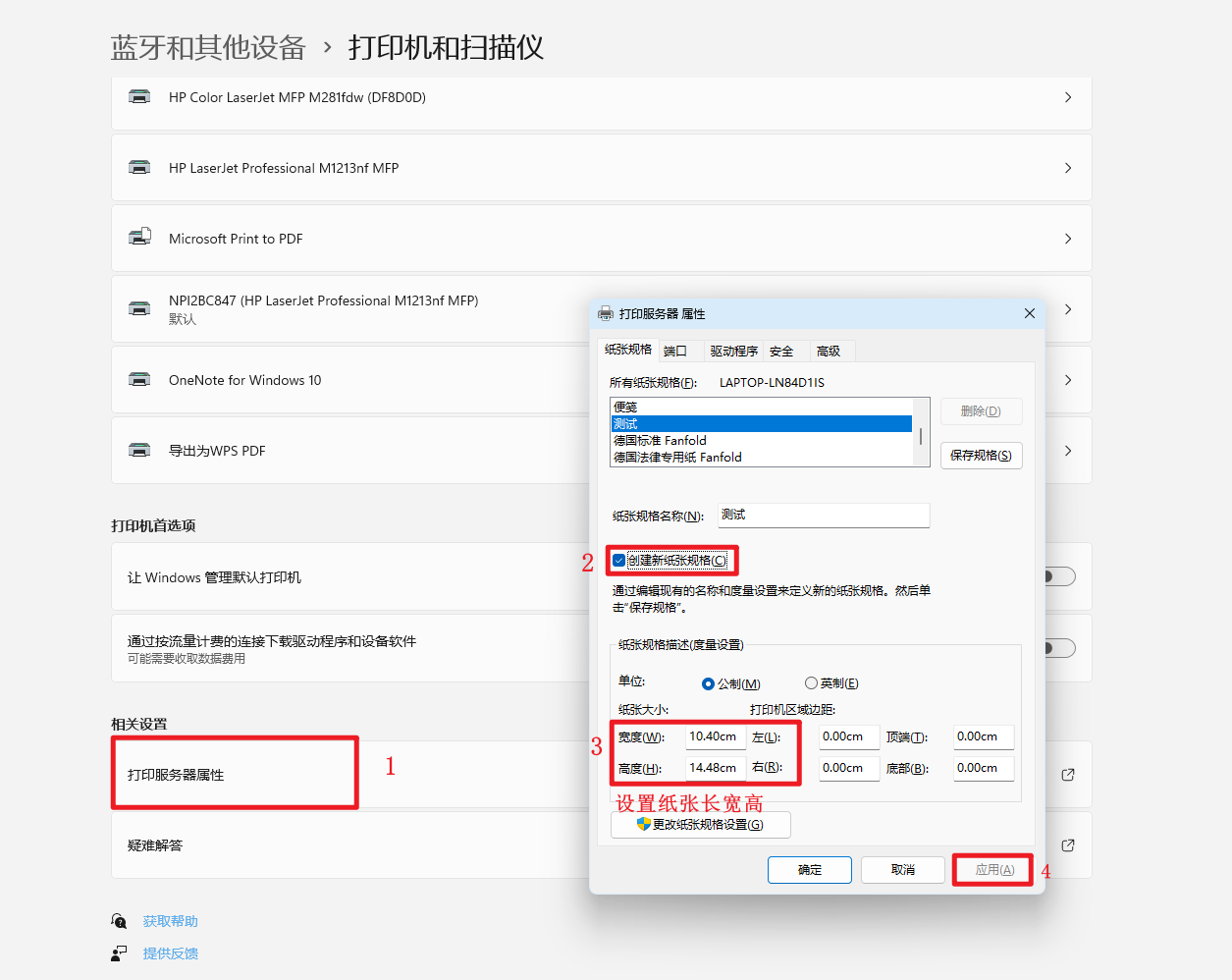Toggle 让 Windows 管理默认打印机 switch

[x=1059, y=576]
